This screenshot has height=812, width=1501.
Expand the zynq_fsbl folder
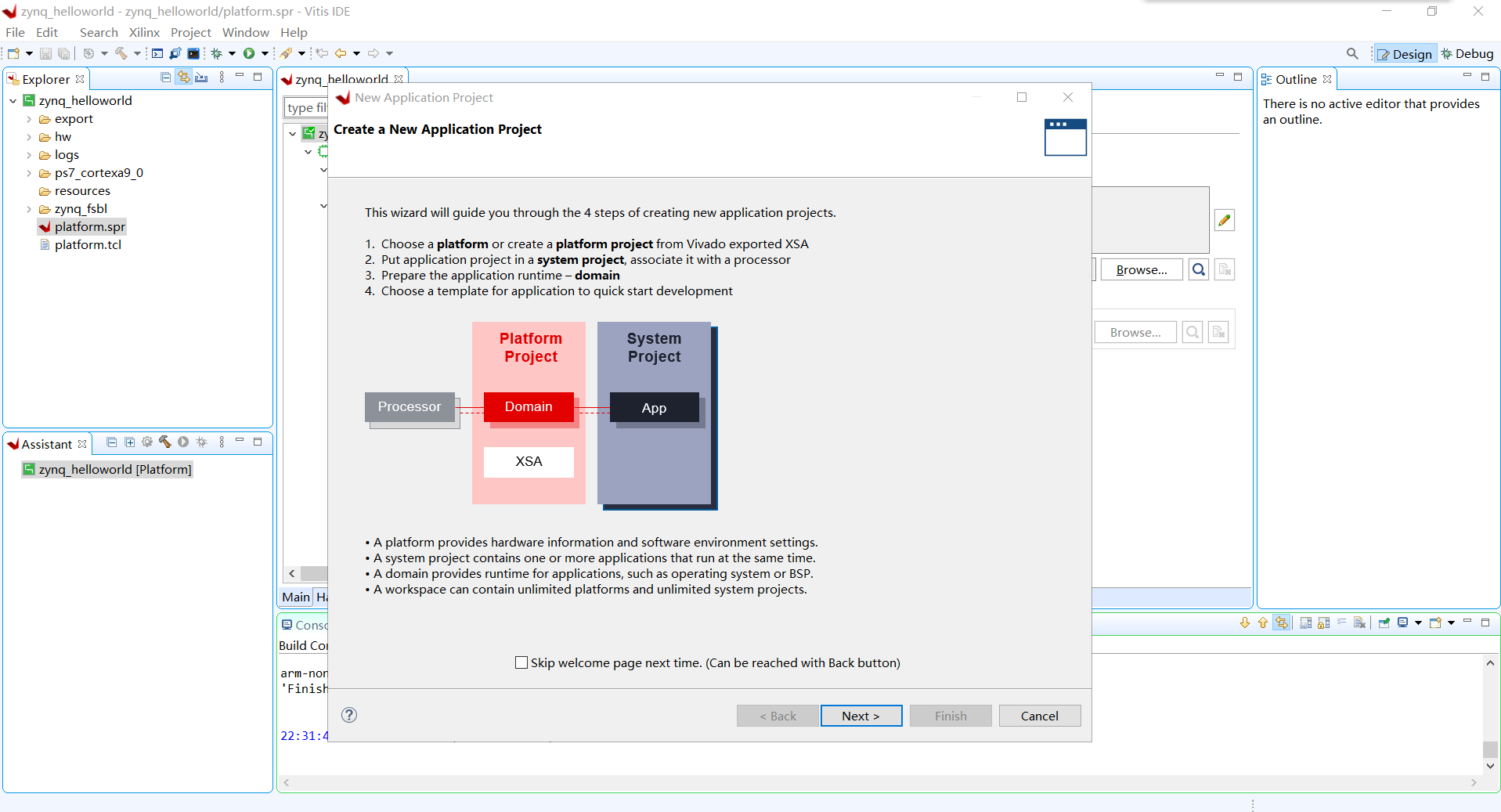pyautogui.click(x=30, y=209)
